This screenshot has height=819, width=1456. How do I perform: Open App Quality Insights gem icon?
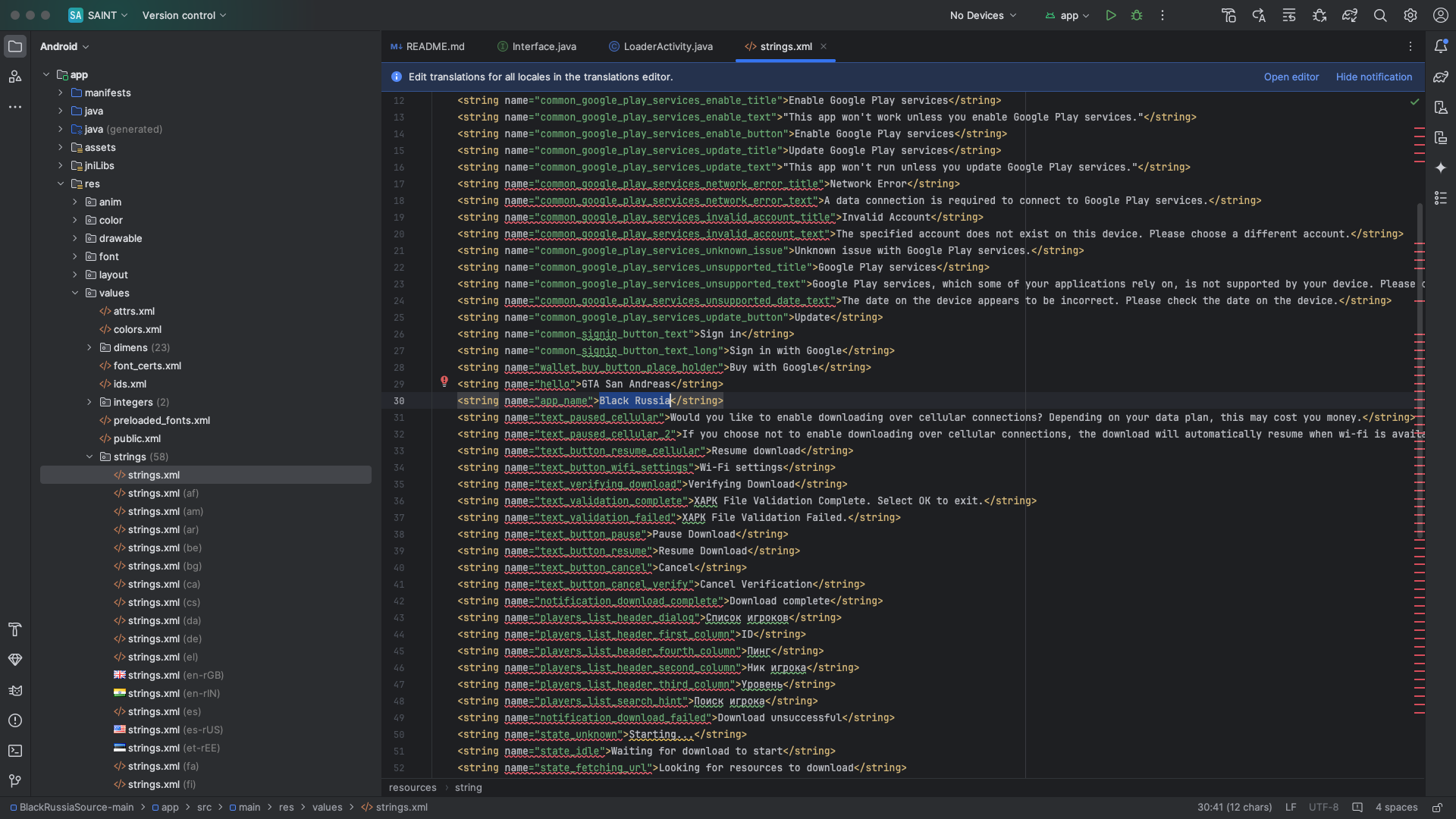pos(15,660)
